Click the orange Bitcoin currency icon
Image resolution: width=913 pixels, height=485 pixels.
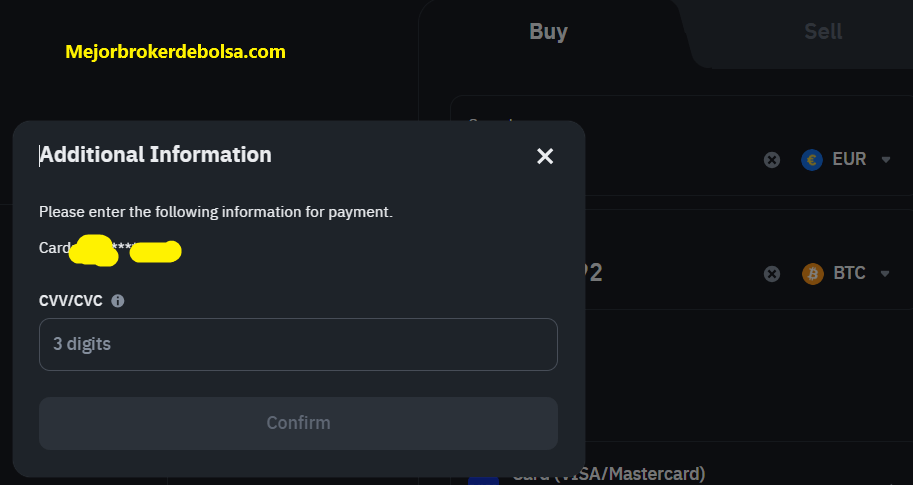[813, 274]
